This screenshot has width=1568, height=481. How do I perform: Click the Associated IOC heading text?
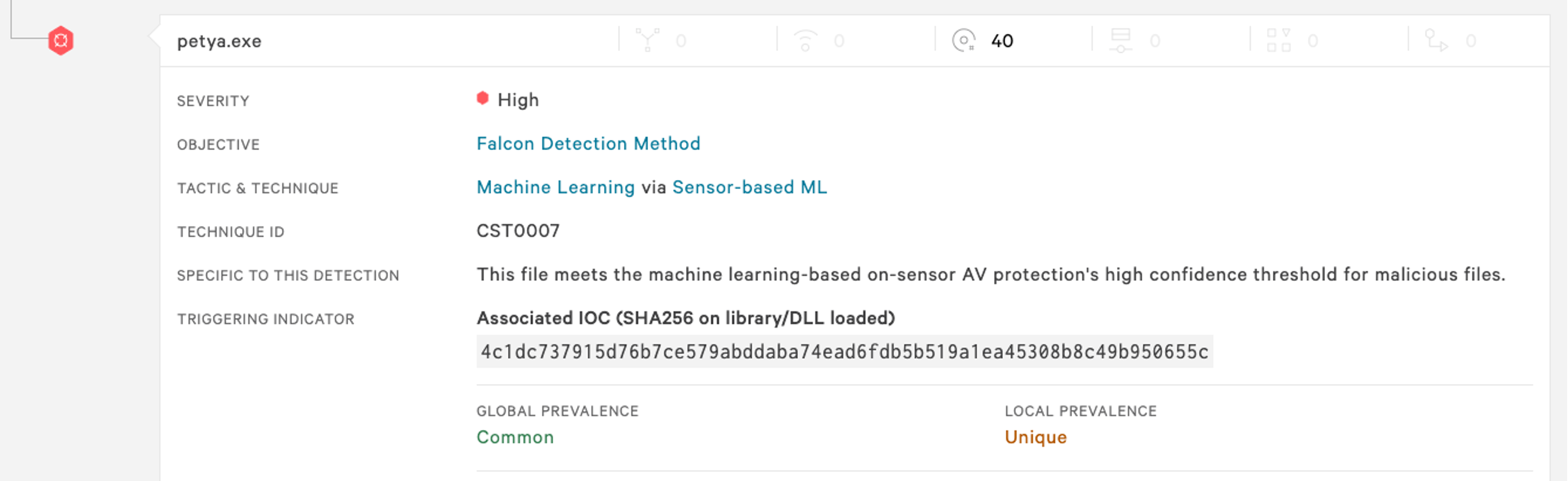686,319
